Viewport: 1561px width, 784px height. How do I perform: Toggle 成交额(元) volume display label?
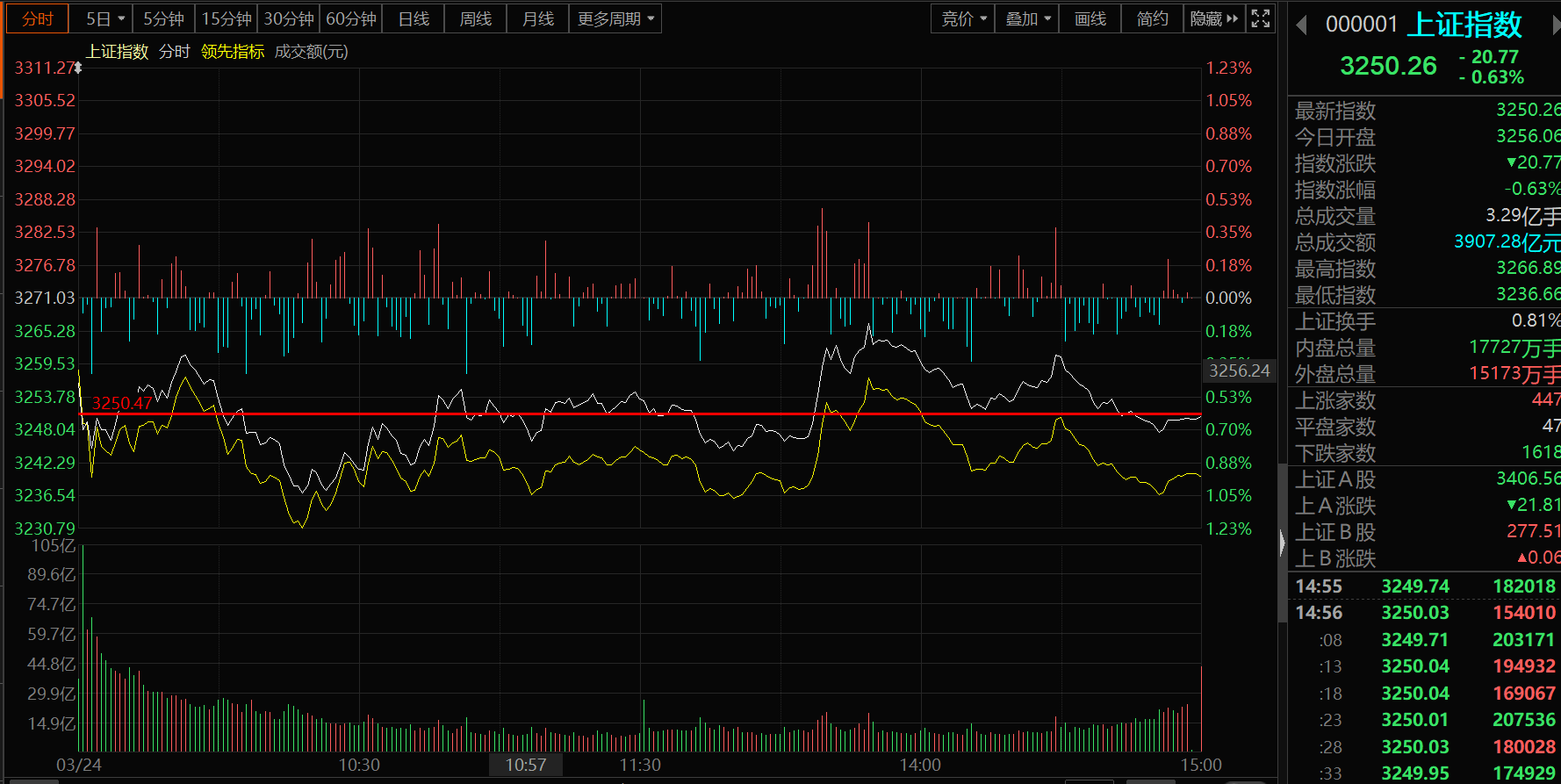[x=311, y=52]
